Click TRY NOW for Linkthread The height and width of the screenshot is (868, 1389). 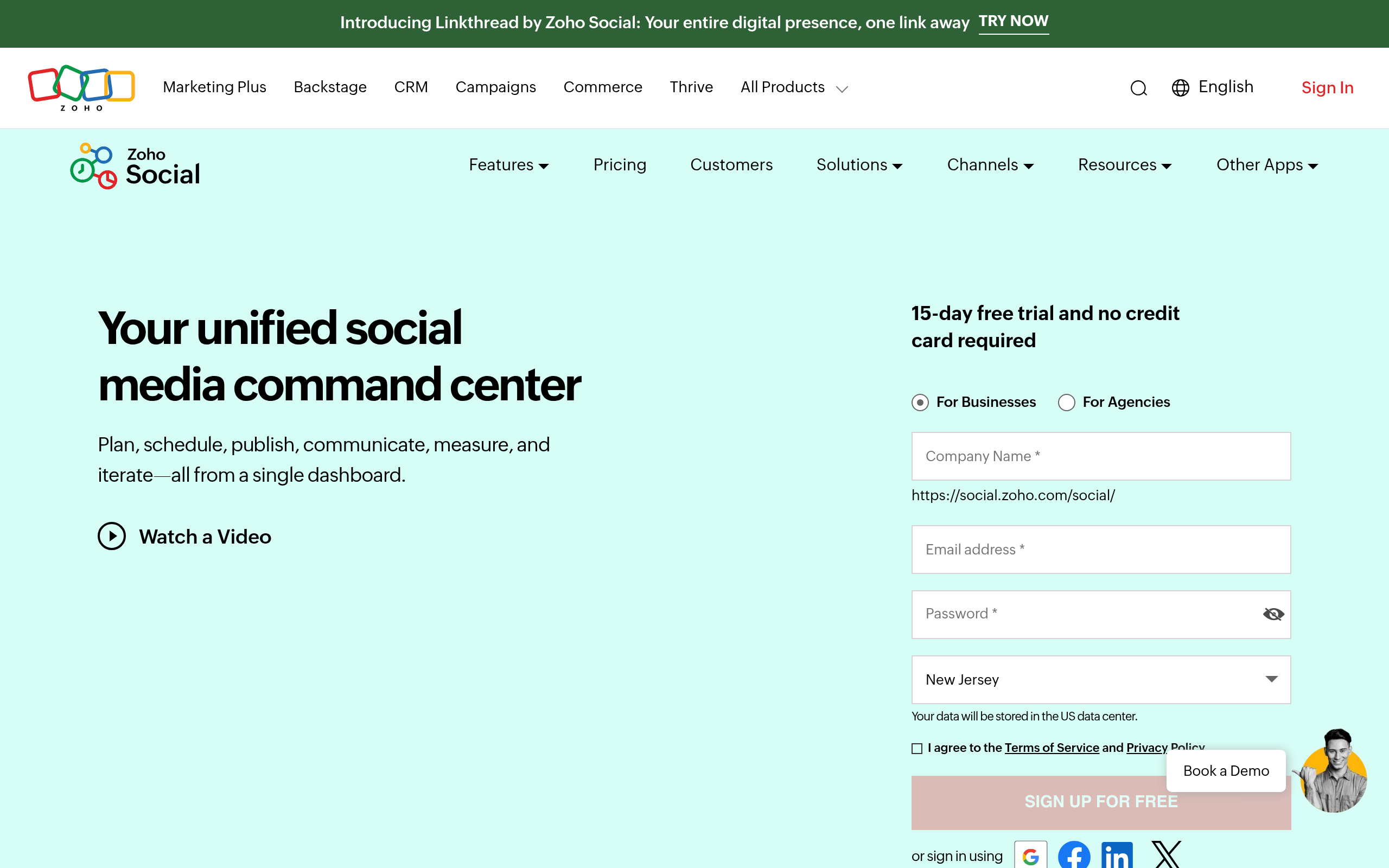click(x=1014, y=21)
